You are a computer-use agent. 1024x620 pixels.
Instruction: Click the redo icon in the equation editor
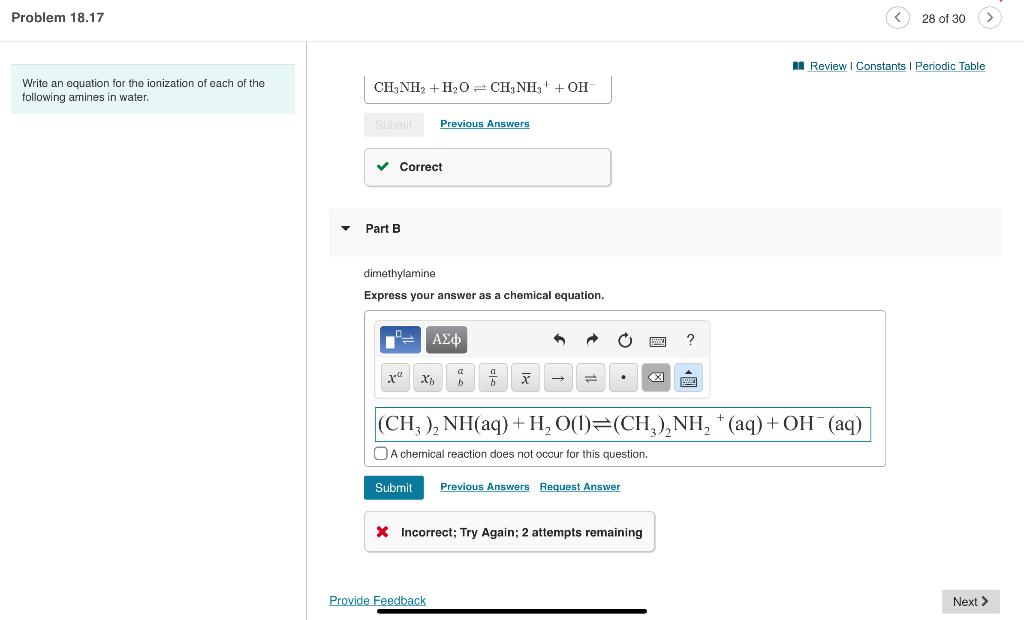tap(591, 340)
